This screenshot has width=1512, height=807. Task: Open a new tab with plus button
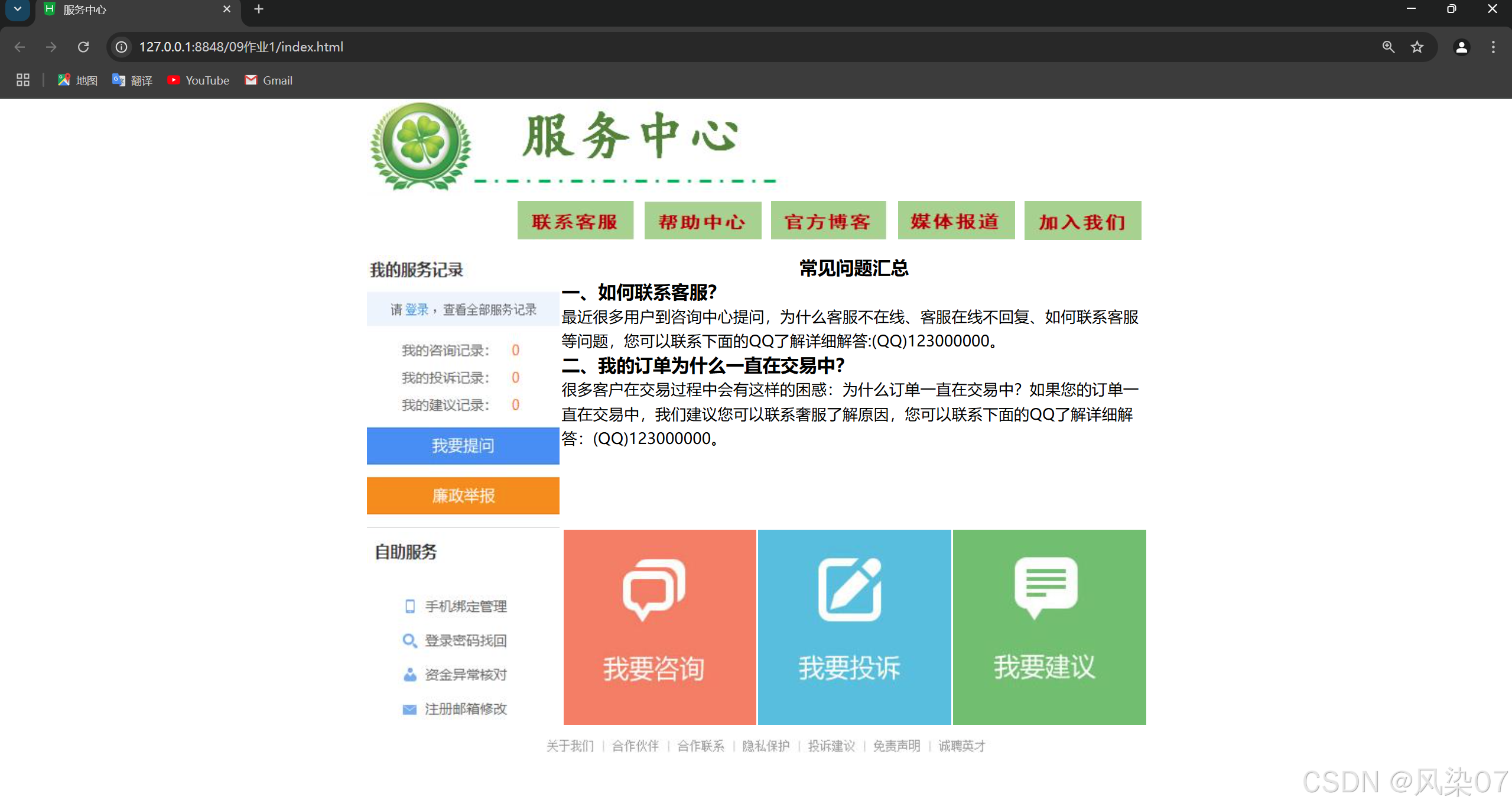pos(258,9)
